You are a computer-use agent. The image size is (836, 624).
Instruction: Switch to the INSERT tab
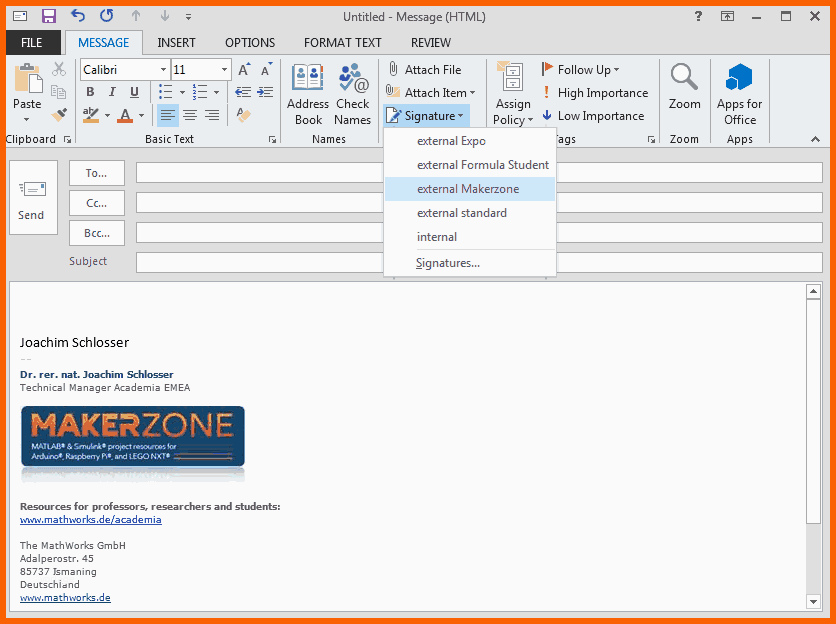176,43
